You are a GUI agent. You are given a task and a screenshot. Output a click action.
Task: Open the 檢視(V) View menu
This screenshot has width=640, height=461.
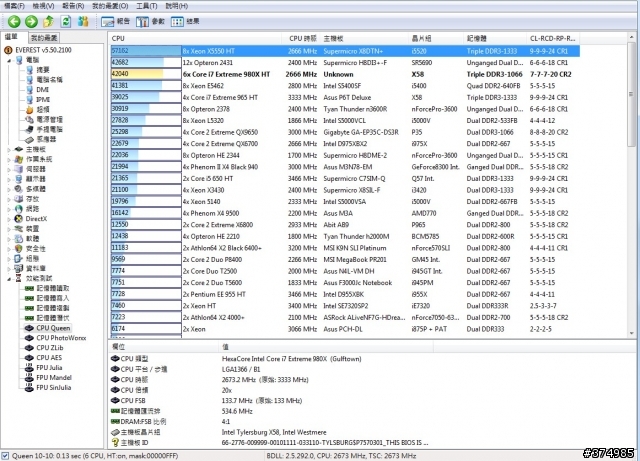click(x=43, y=6)
